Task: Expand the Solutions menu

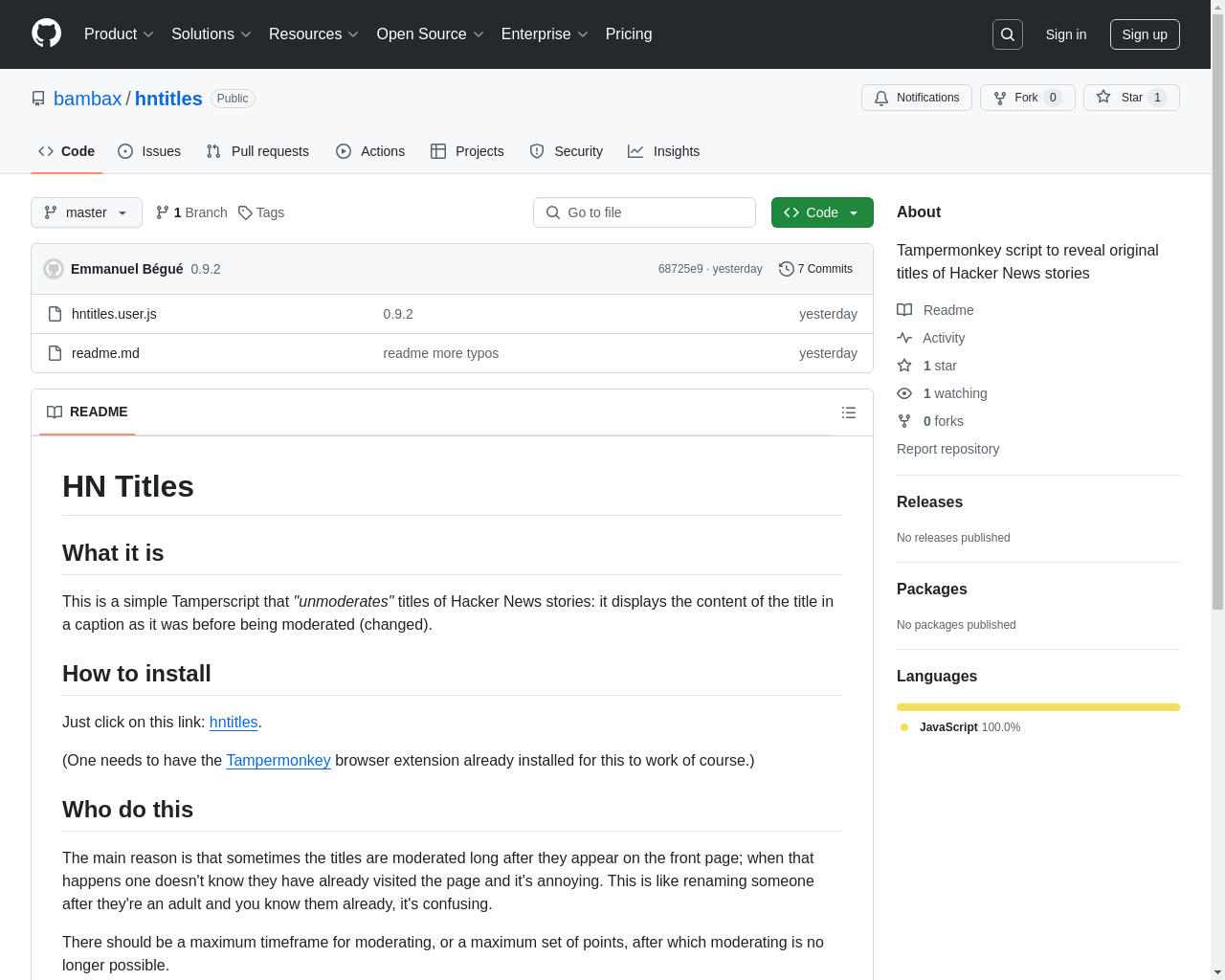Action: (211, 34)
